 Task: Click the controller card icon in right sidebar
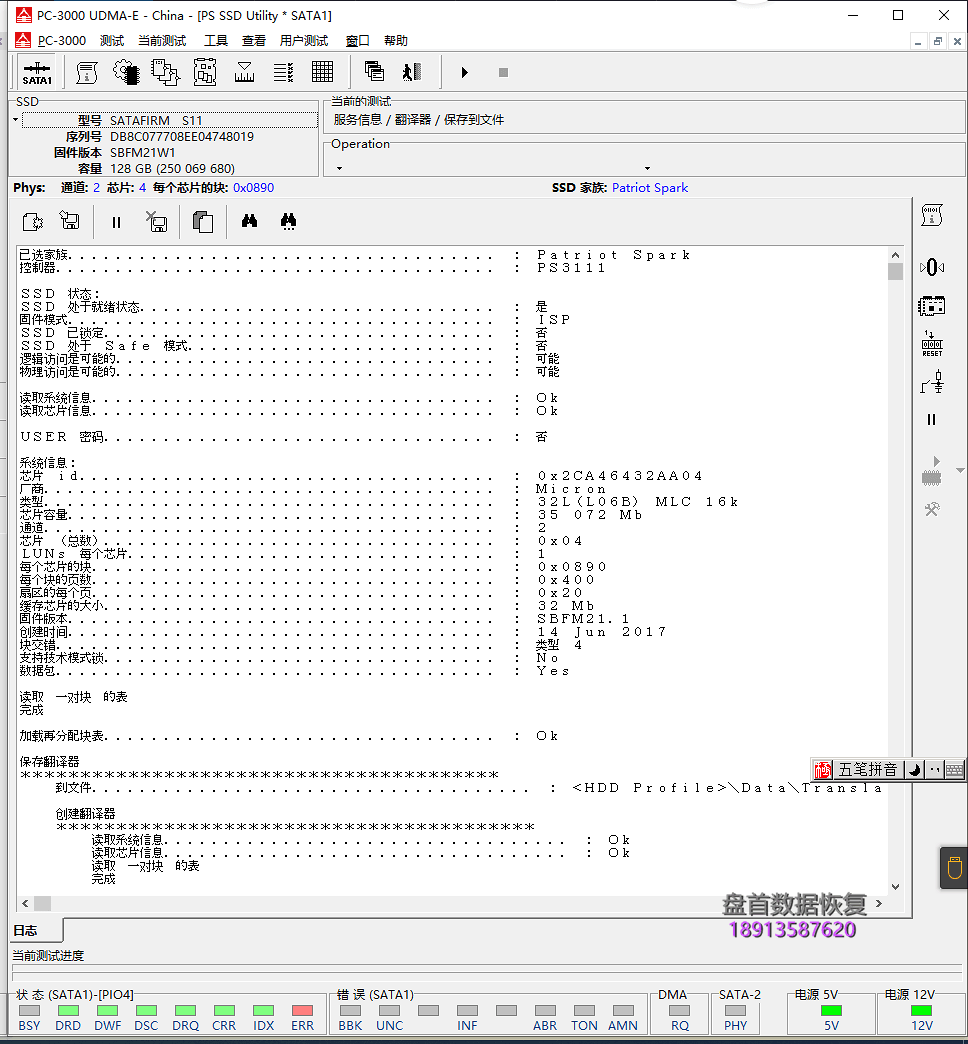pyautogui.click(x=932, y=306)
